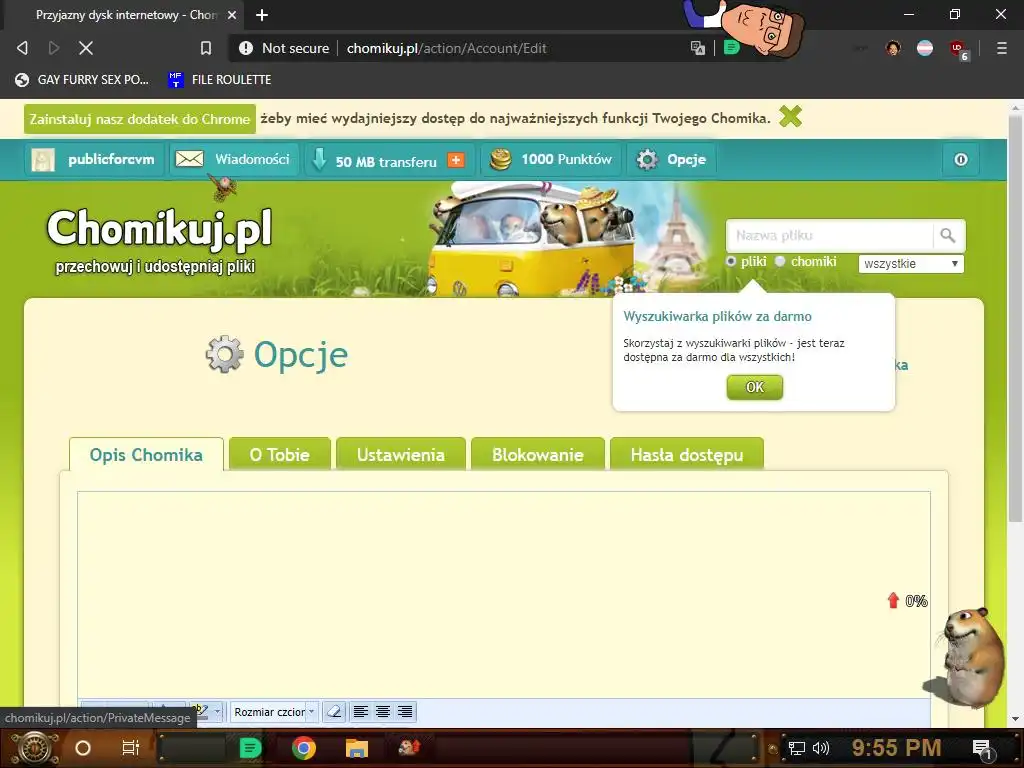The width and height of the screenshot is (1024, 768).
Task: Open the network icon in system tray
Action: [x=797, y=748]
